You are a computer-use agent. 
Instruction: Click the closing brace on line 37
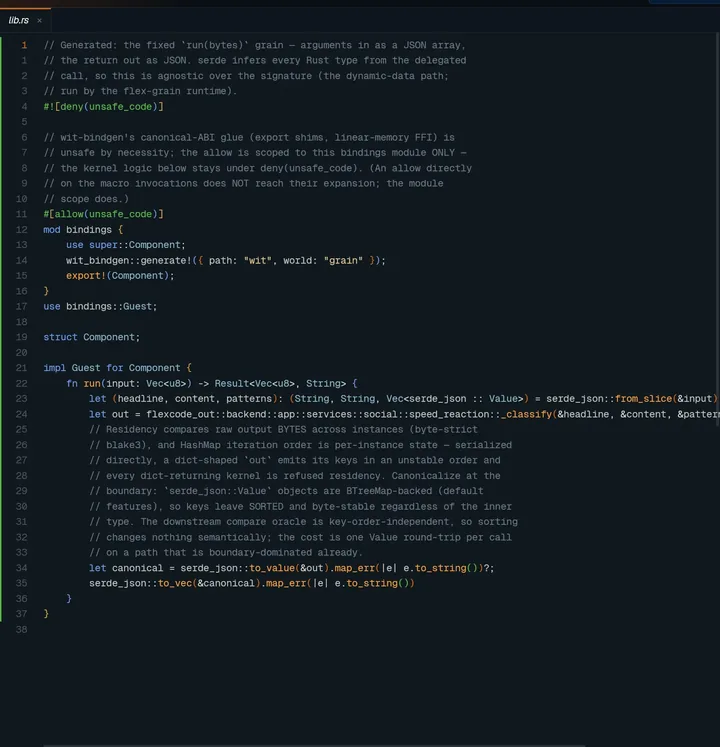click(x=46, y=614)
